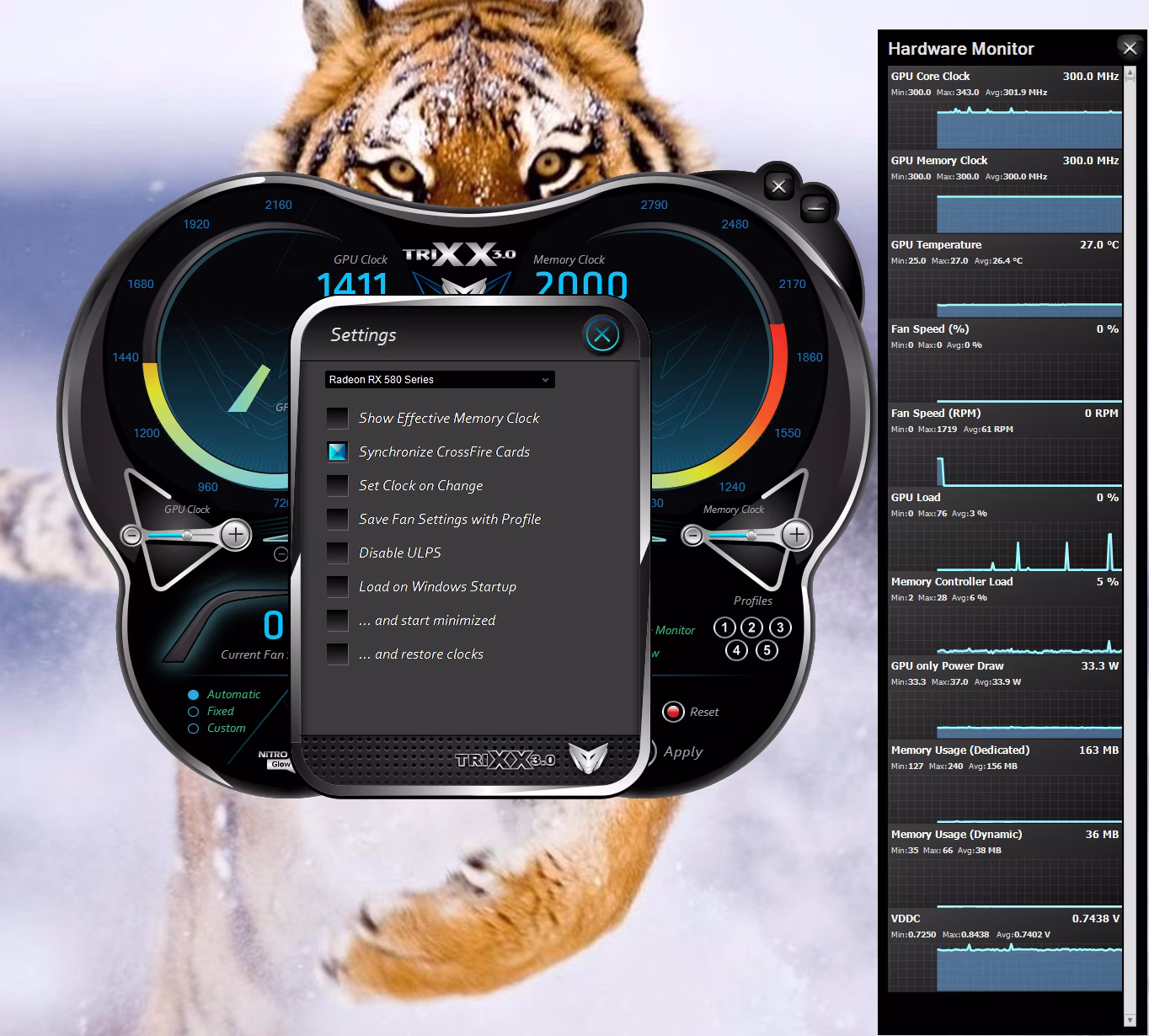
Task: Click the '163 MB' dedicated memory value
Action: [x=1098, y=750]
